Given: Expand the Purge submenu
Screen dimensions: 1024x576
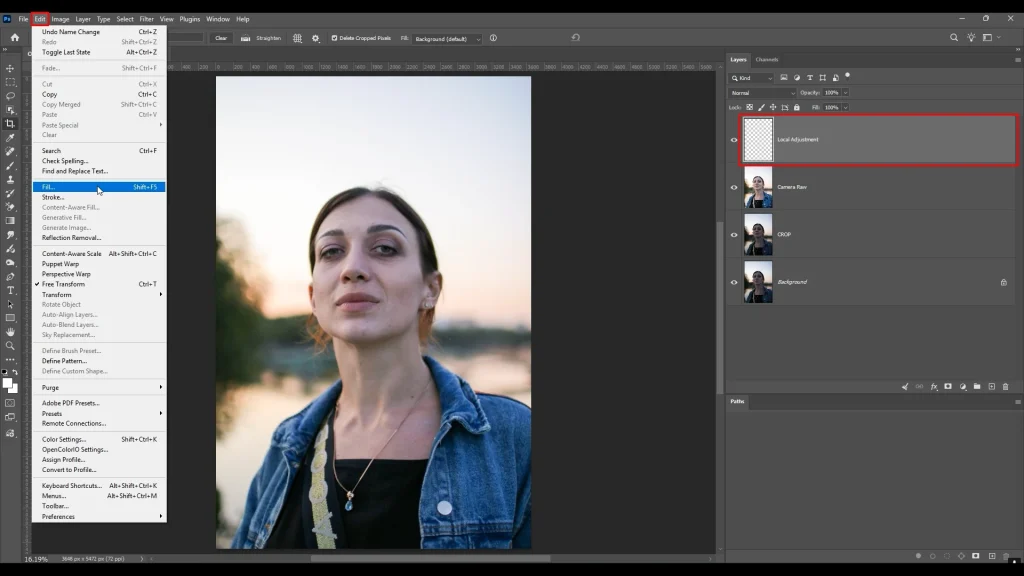Looking at the screenshot, I should coord(99,387).
